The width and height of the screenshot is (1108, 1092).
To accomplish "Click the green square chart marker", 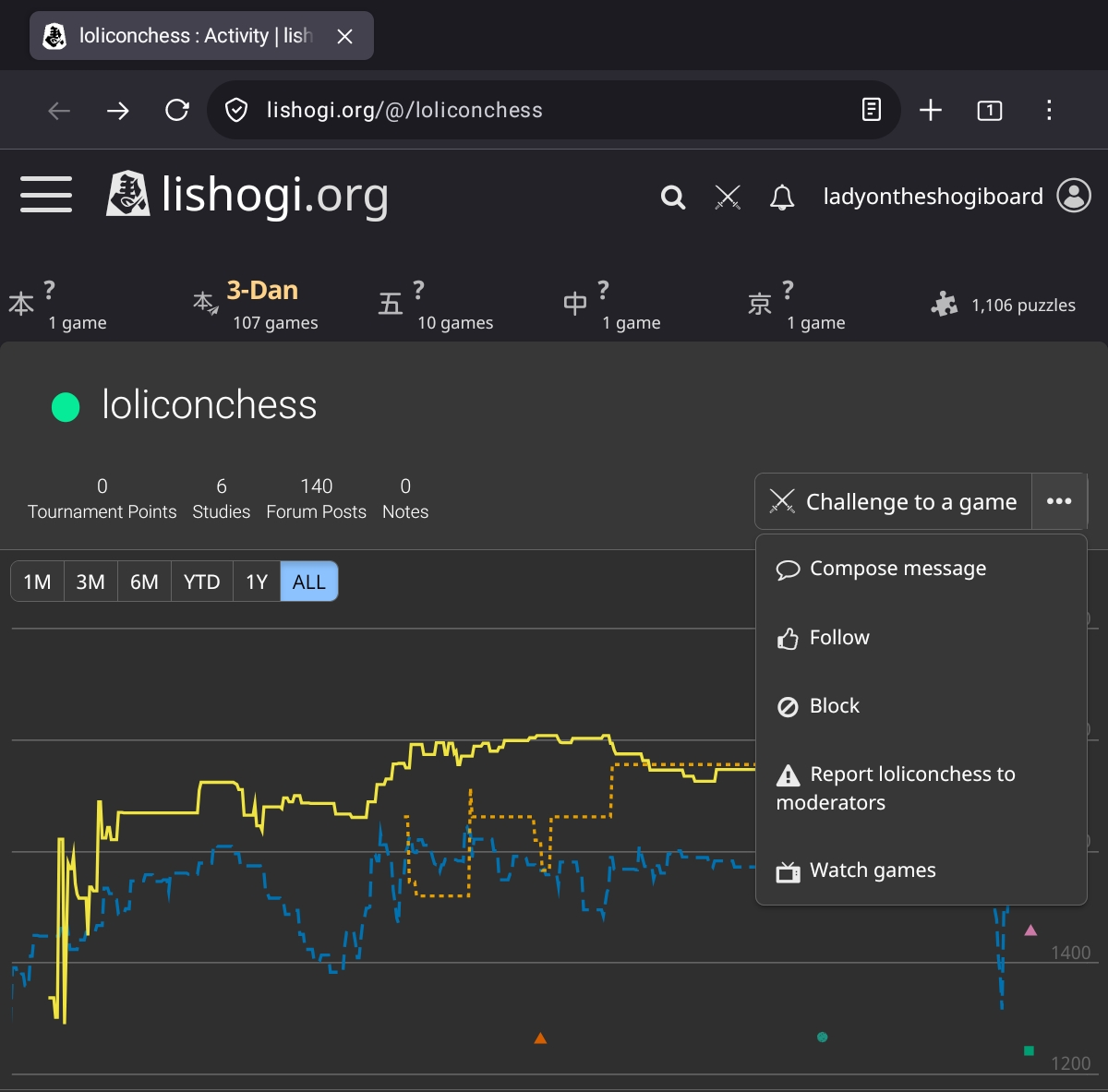I will click(x=1029, y=1050).
